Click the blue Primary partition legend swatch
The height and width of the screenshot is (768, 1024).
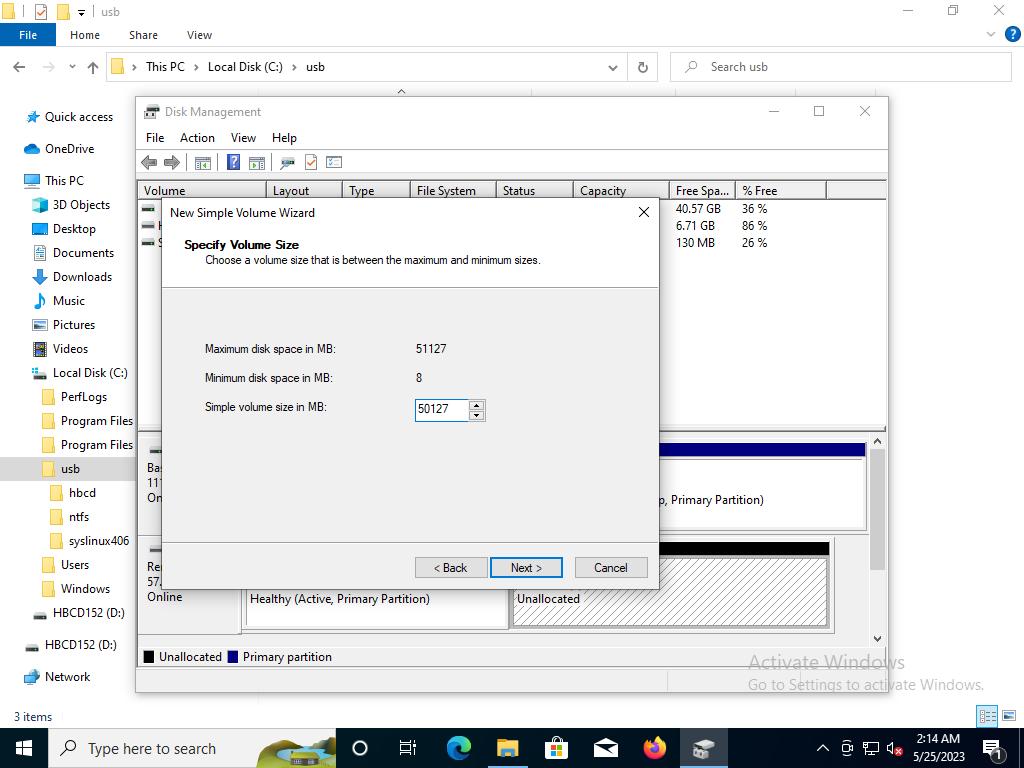233,657
